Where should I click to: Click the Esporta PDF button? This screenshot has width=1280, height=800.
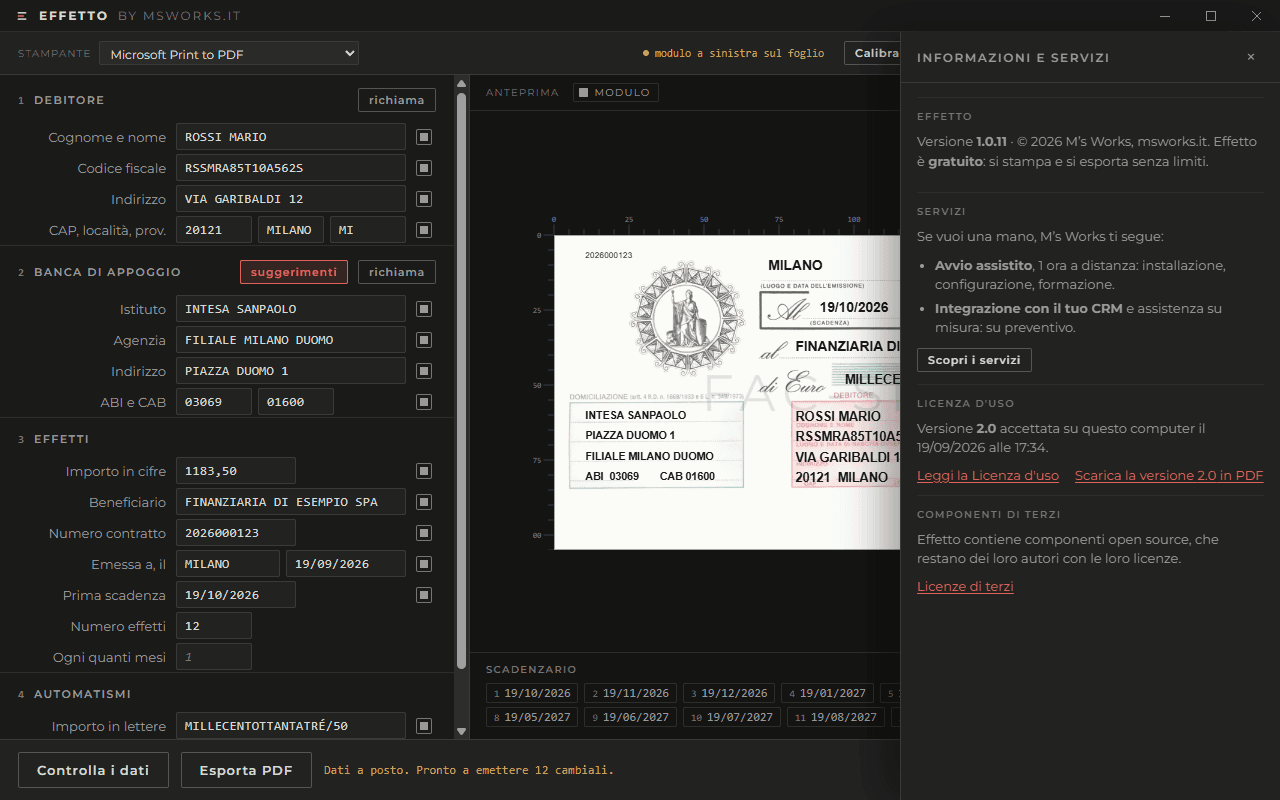(x=246, y=770)
